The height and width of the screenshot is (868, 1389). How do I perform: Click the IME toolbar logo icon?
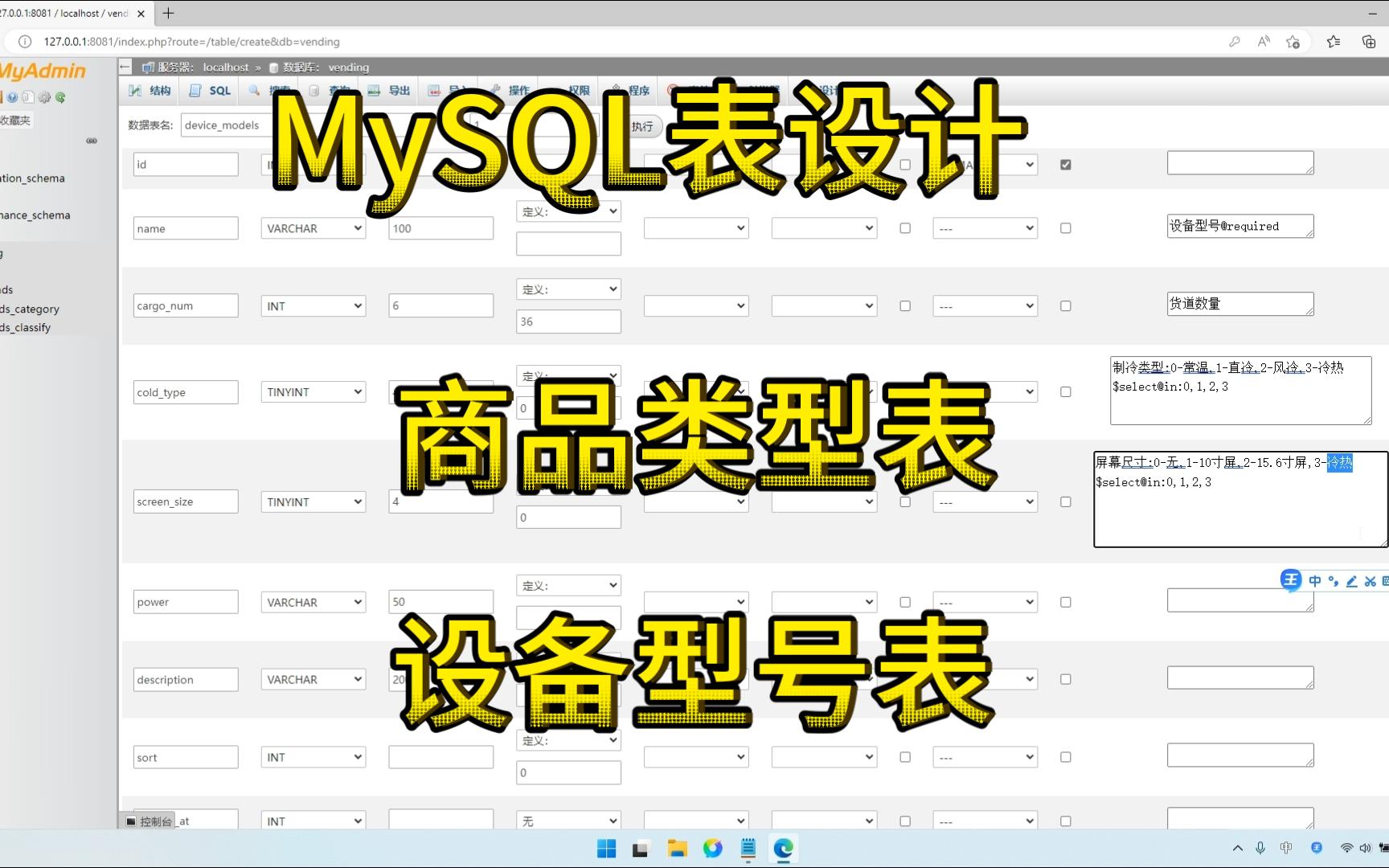coord(1291,580)
